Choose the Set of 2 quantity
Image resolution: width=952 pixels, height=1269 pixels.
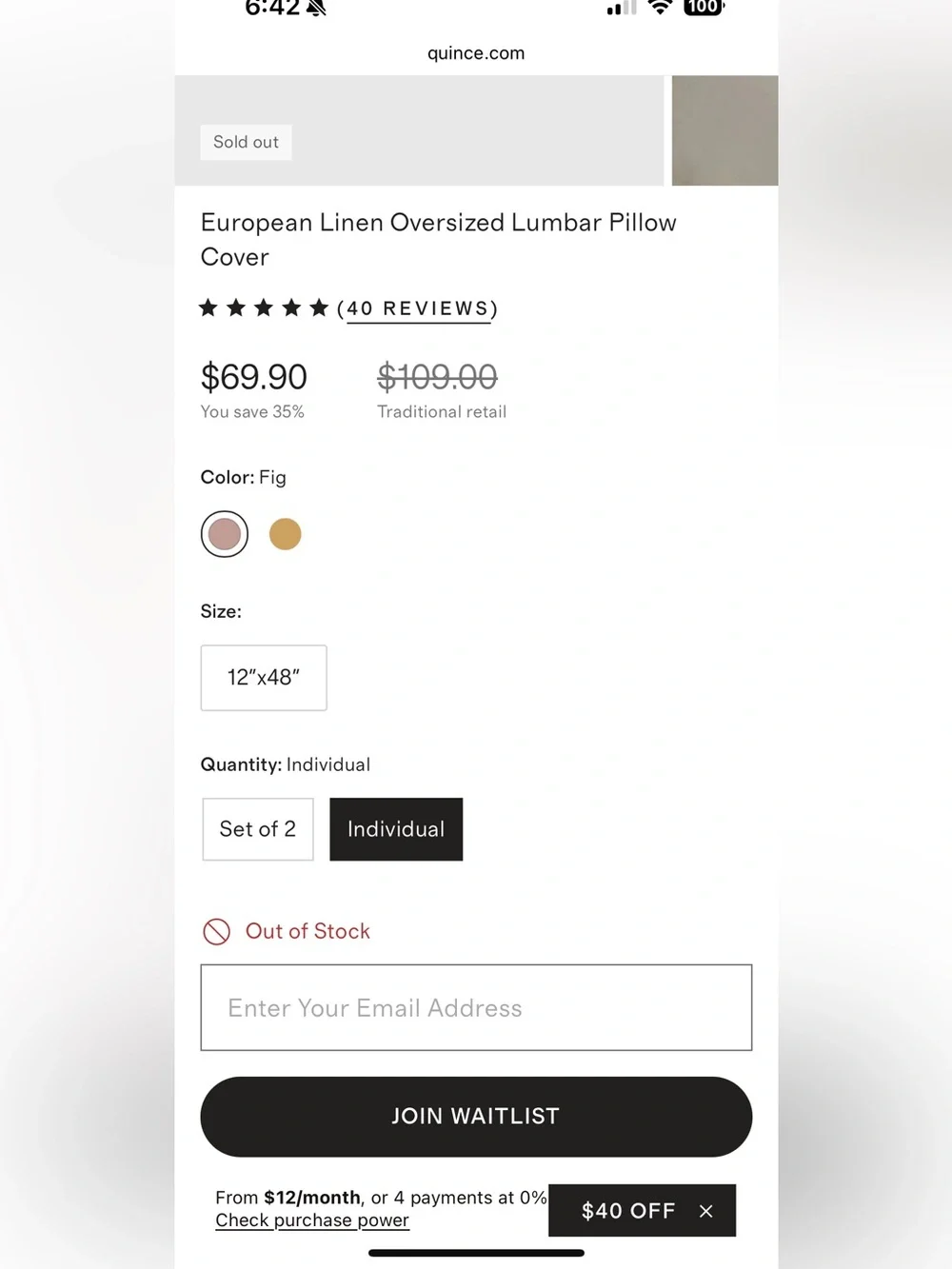258,829
